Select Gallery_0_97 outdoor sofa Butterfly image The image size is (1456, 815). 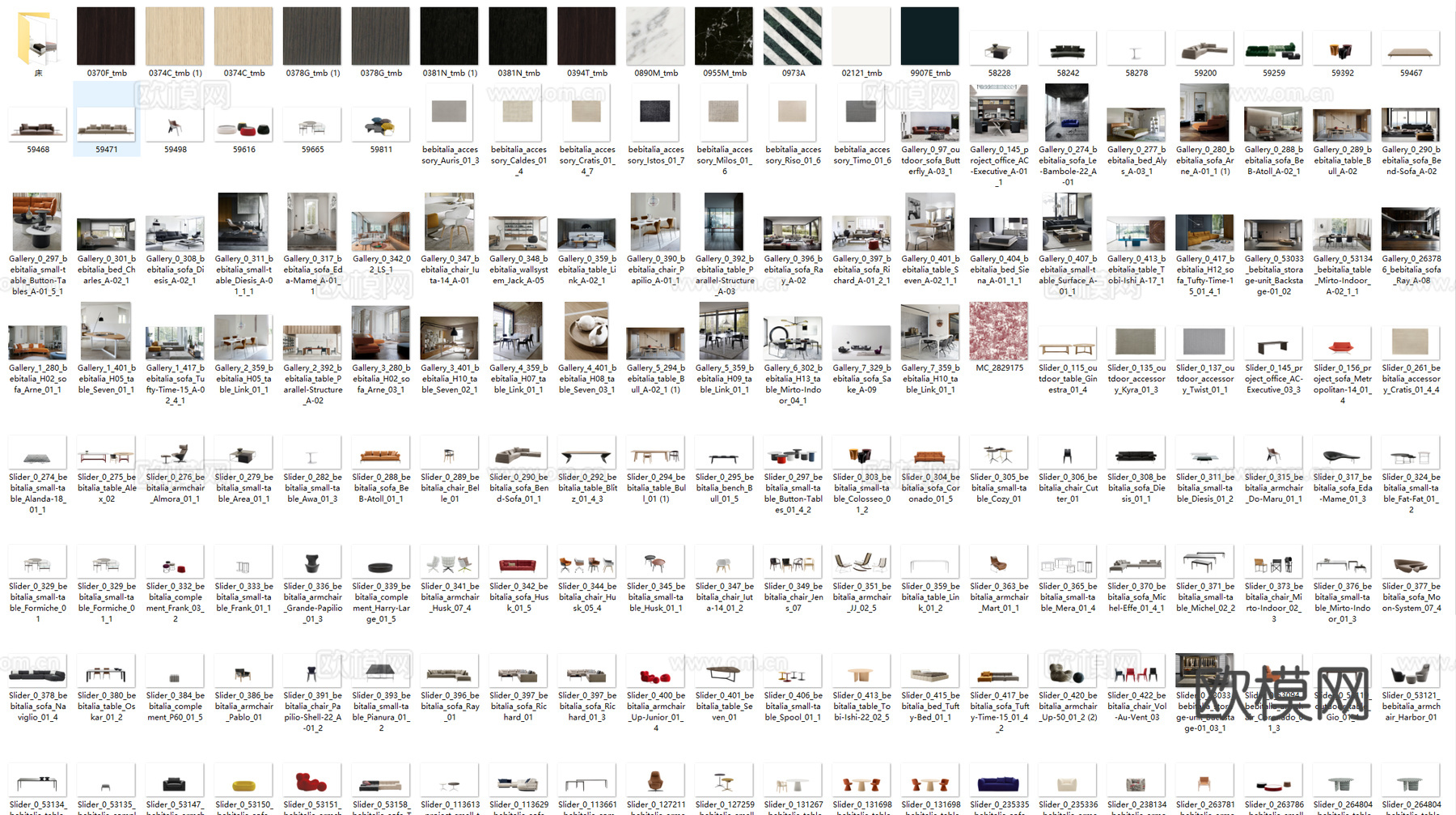[x=930, y=125]
